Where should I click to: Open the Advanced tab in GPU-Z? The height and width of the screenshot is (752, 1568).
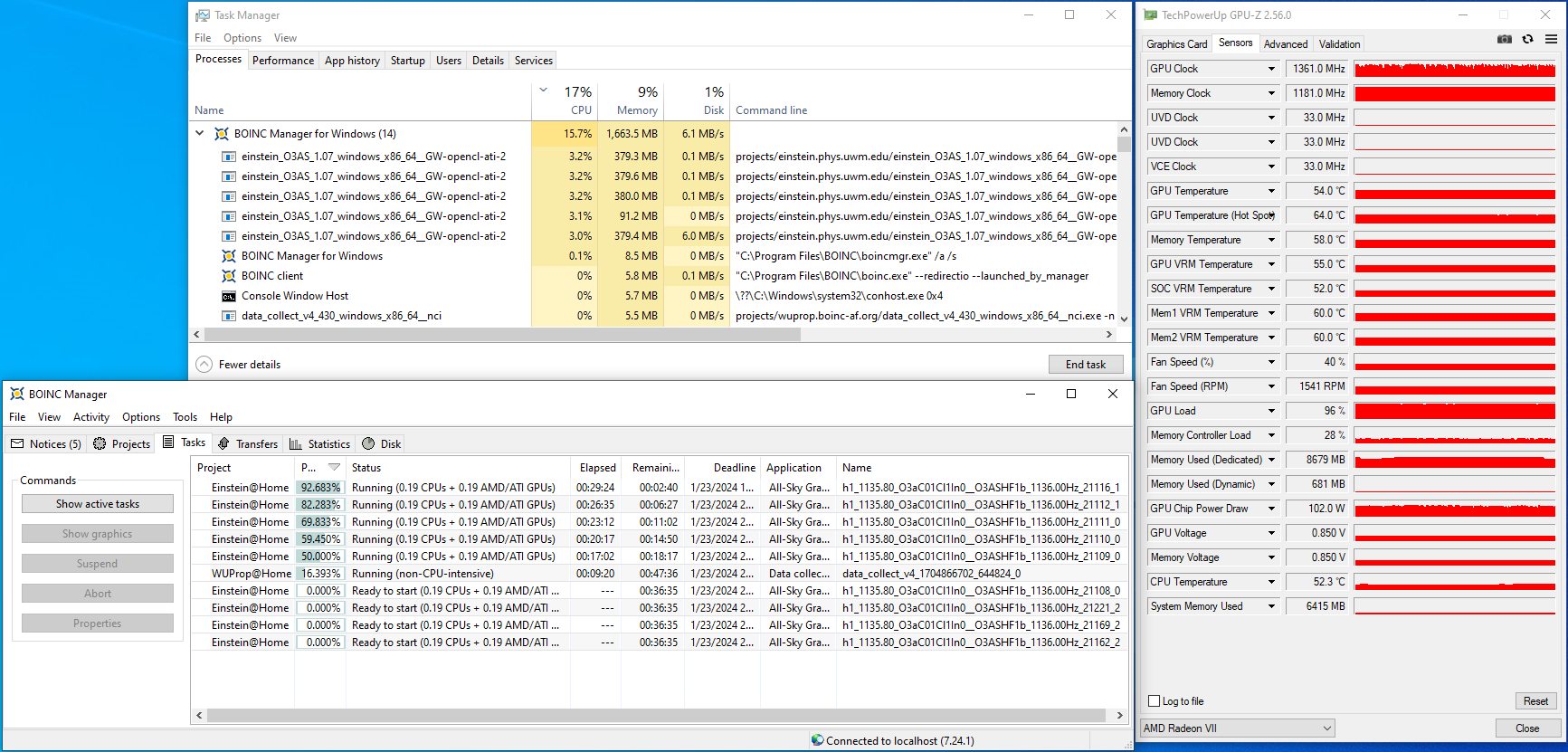point(1285,43)
